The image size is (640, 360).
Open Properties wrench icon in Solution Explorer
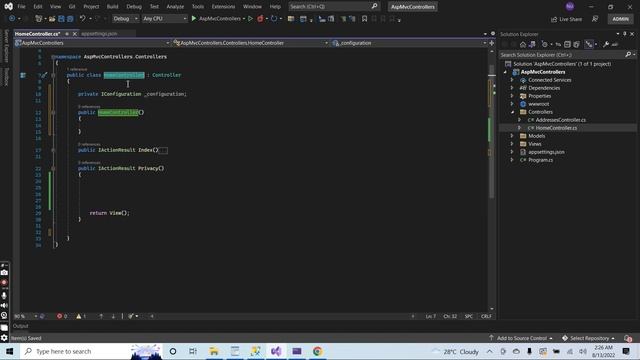(606, 44)
